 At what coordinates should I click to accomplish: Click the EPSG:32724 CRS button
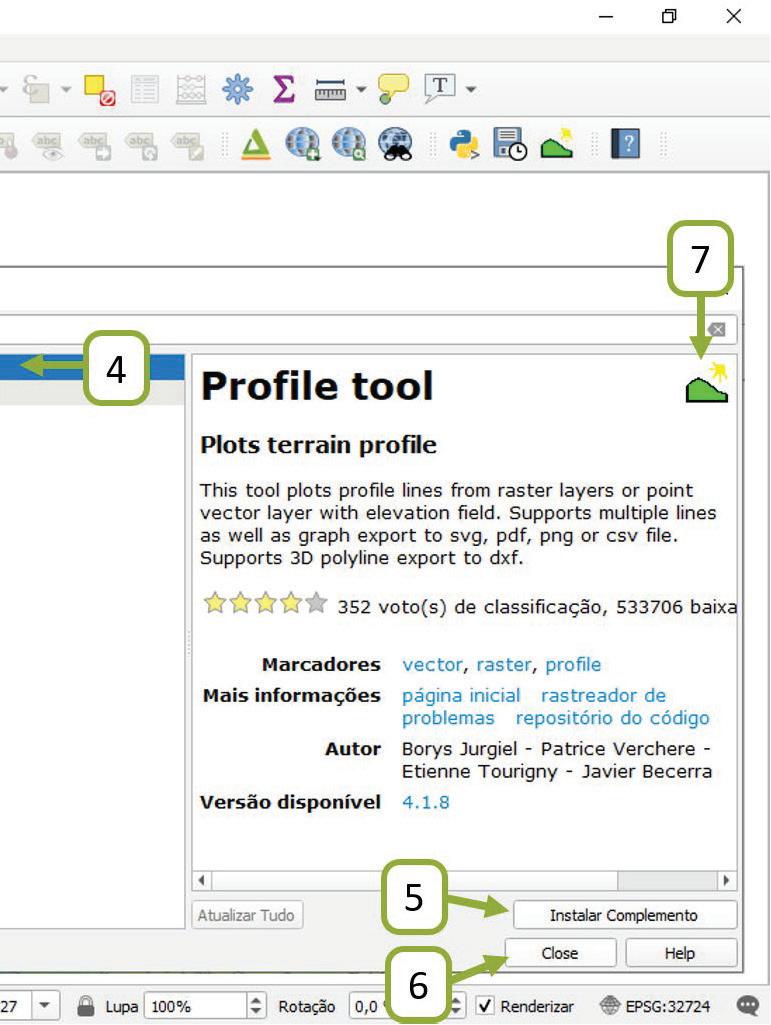(x=655, y=1005)
